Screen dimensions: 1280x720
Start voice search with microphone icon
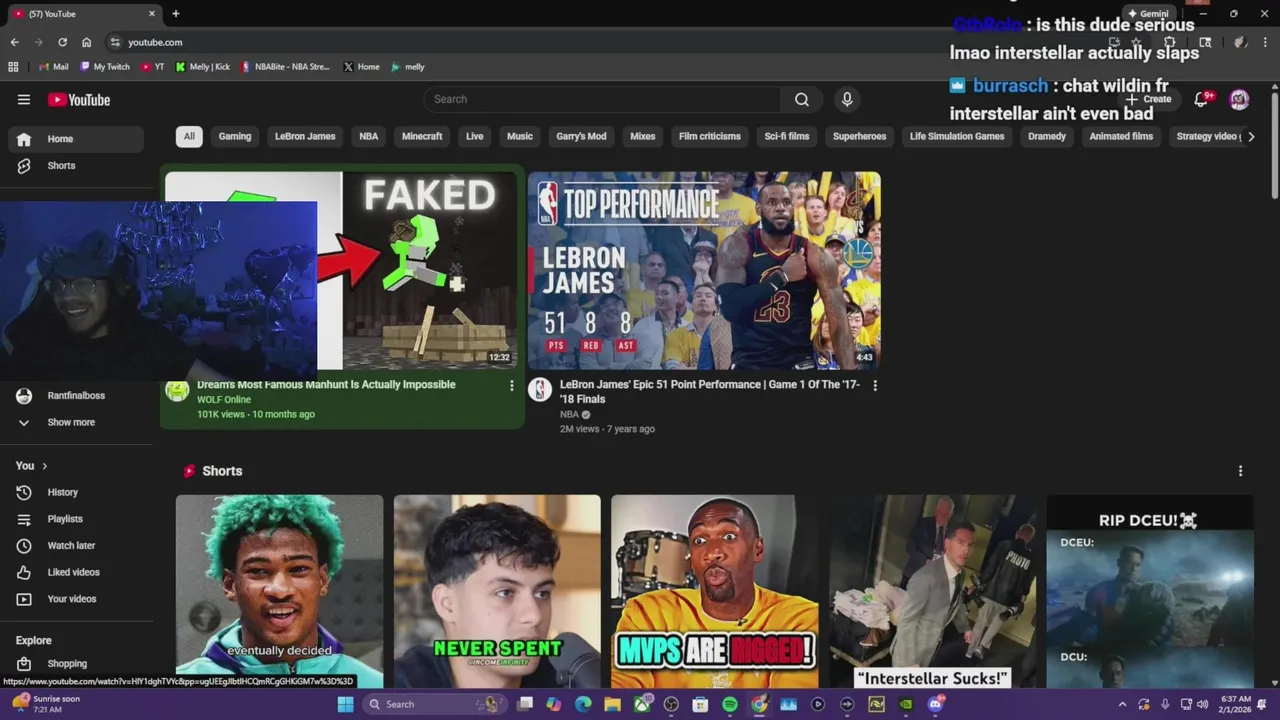(x=847, y=99)
